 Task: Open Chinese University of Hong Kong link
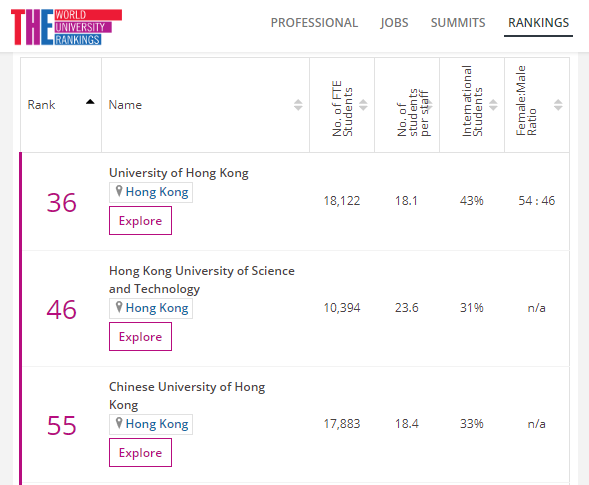coord(187,396)
